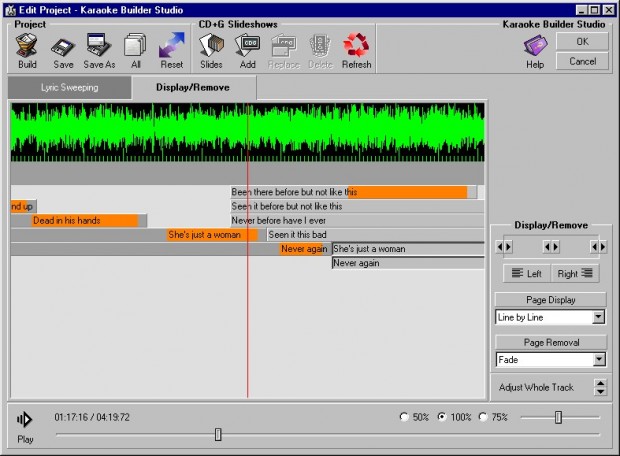
Task: Select grey 'She's just a woman' lyric bar
Action: (408, 249)
